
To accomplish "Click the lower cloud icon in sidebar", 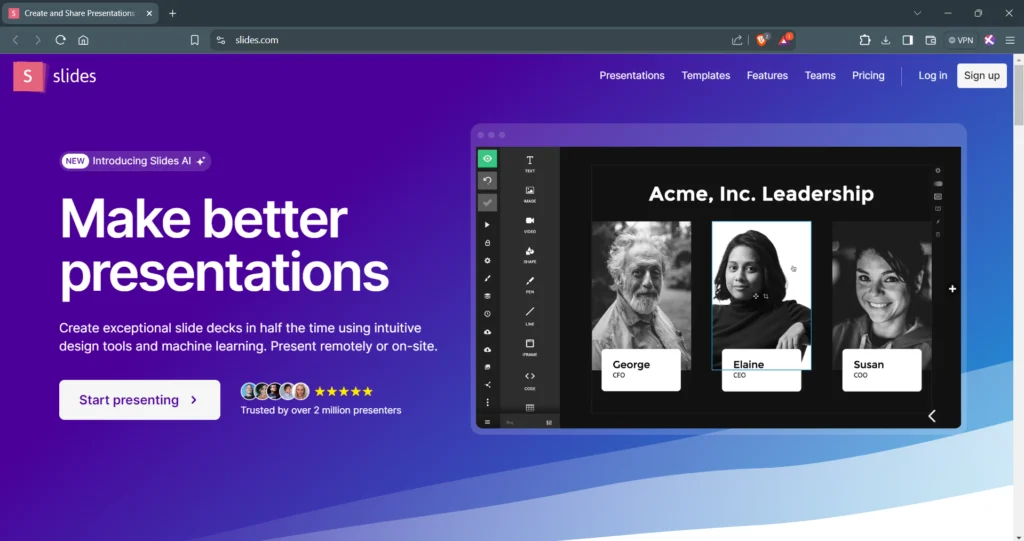I will 487,350.
